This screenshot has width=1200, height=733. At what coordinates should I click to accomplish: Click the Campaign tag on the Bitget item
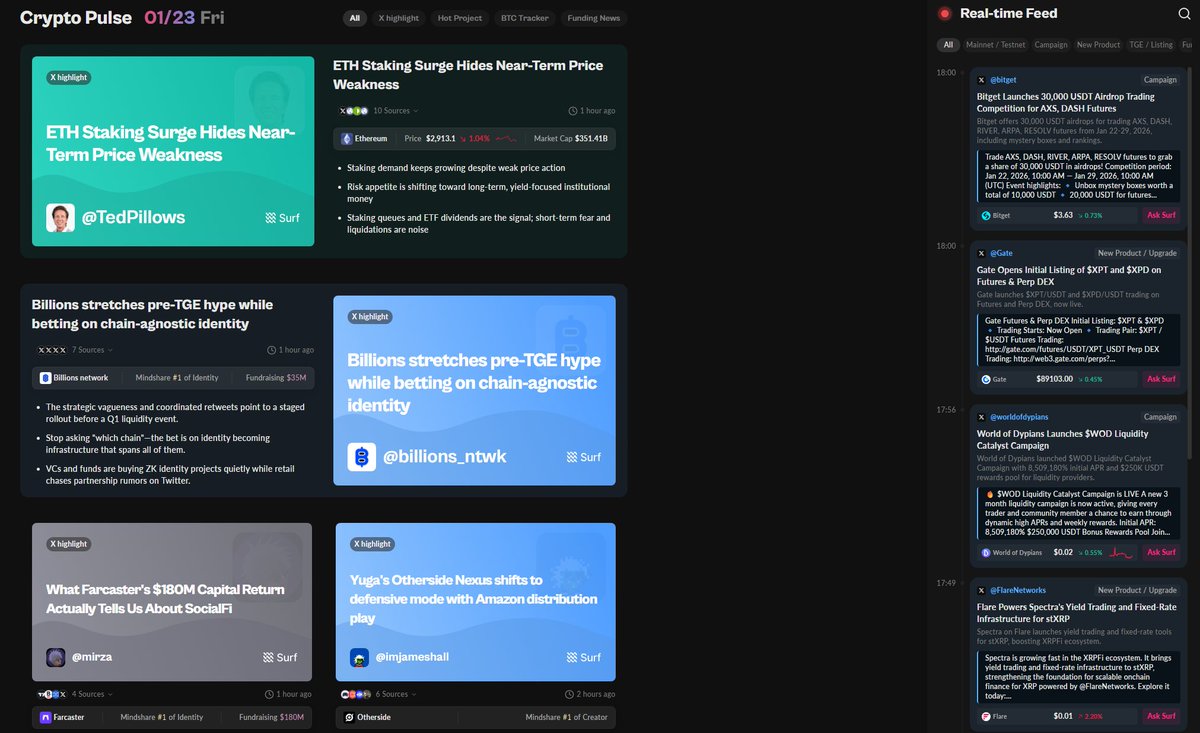pyautogui.click(x=1160, y=80)
